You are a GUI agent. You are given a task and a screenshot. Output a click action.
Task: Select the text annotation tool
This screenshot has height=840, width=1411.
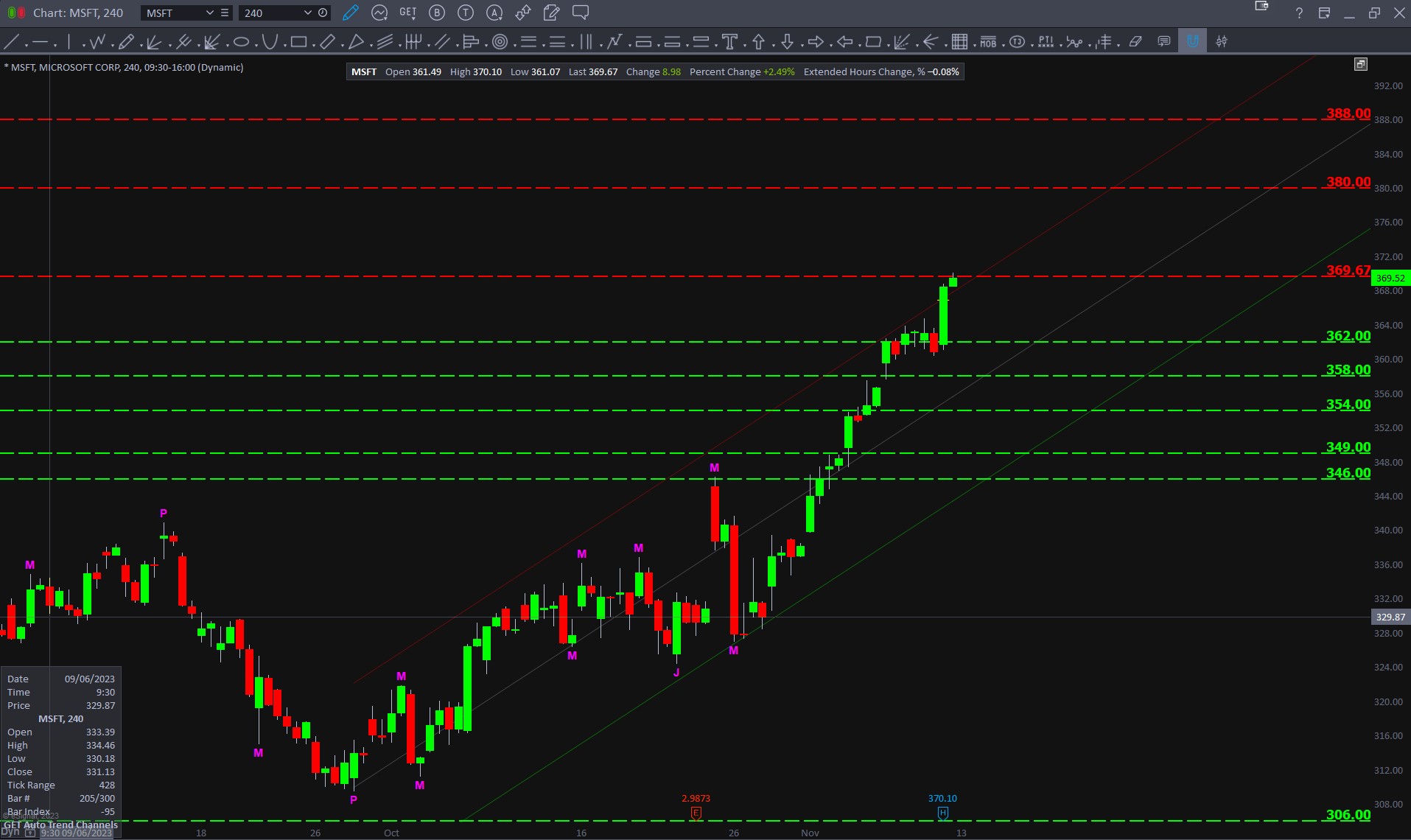(729, 42)
